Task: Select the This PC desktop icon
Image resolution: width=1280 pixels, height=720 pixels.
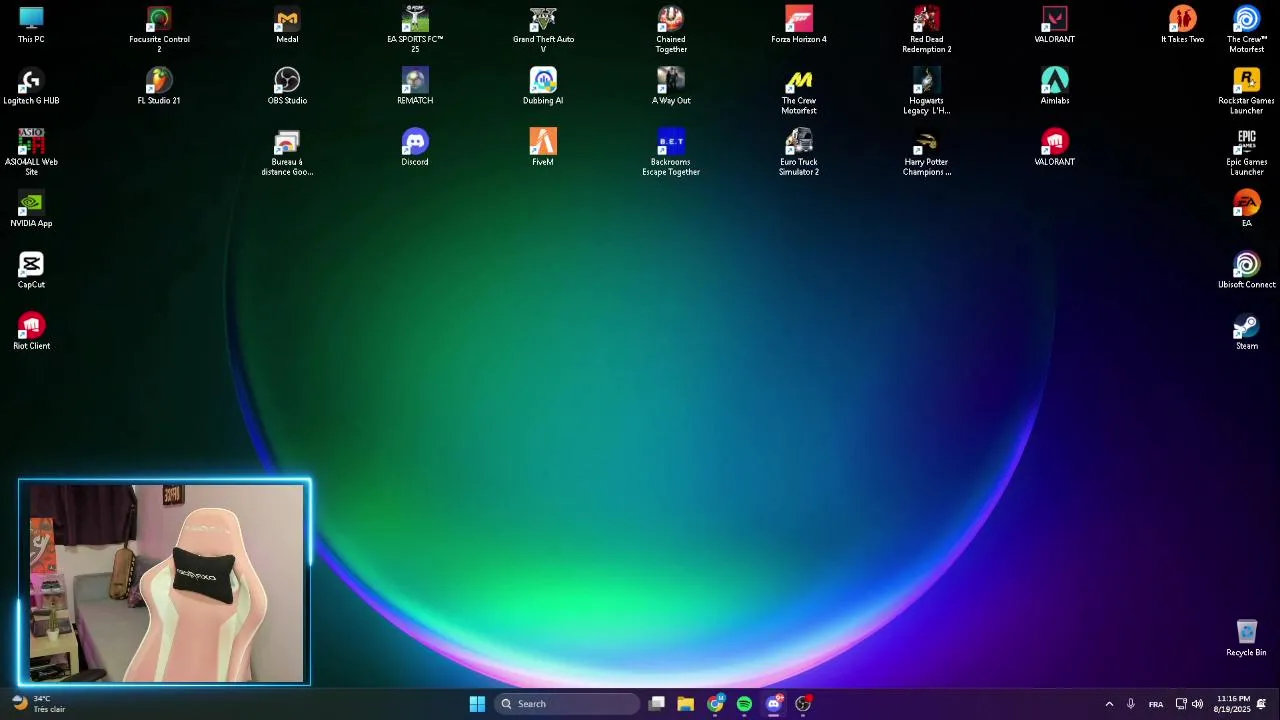Action: [x=31, y=25]
